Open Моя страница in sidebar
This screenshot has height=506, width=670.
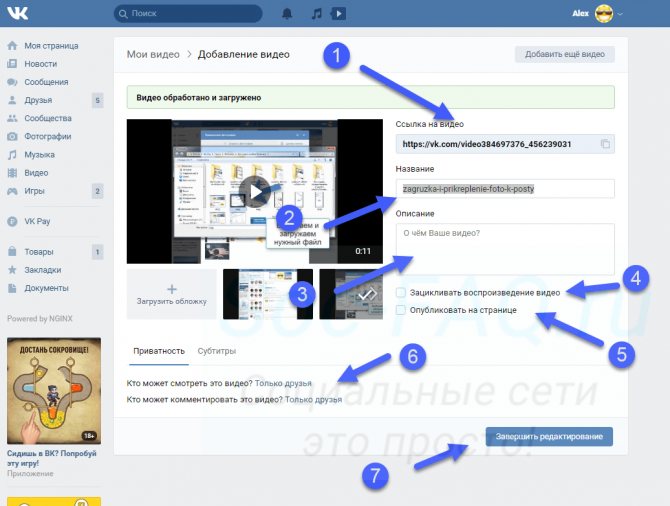pyautogui.click(x=51, y=46)
